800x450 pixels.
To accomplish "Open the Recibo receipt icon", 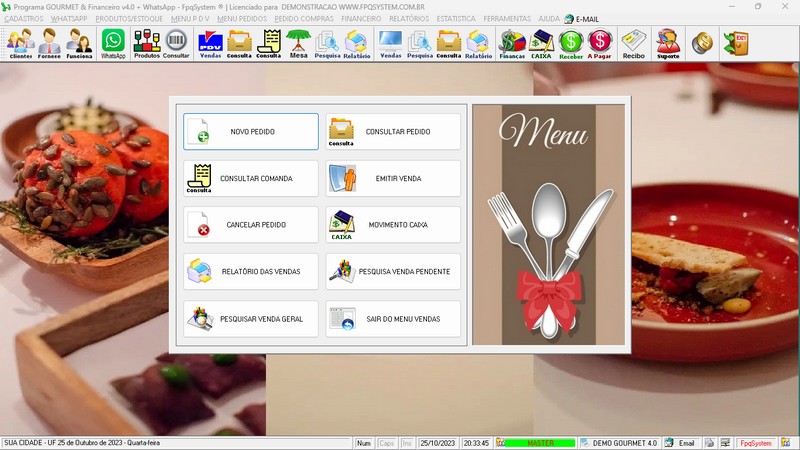I will 634,44.
